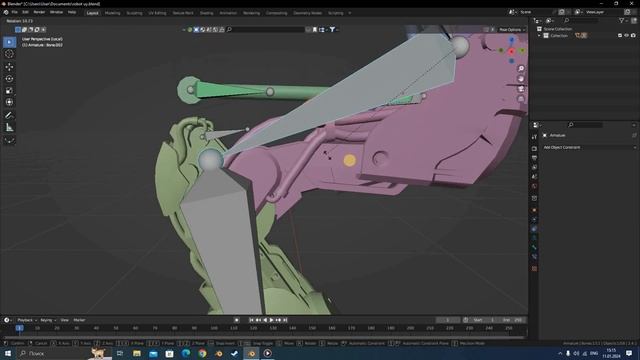Screen dimensions: 640x360
Task: Click the bookmark icon in viewport header
Action: point(315,29)
